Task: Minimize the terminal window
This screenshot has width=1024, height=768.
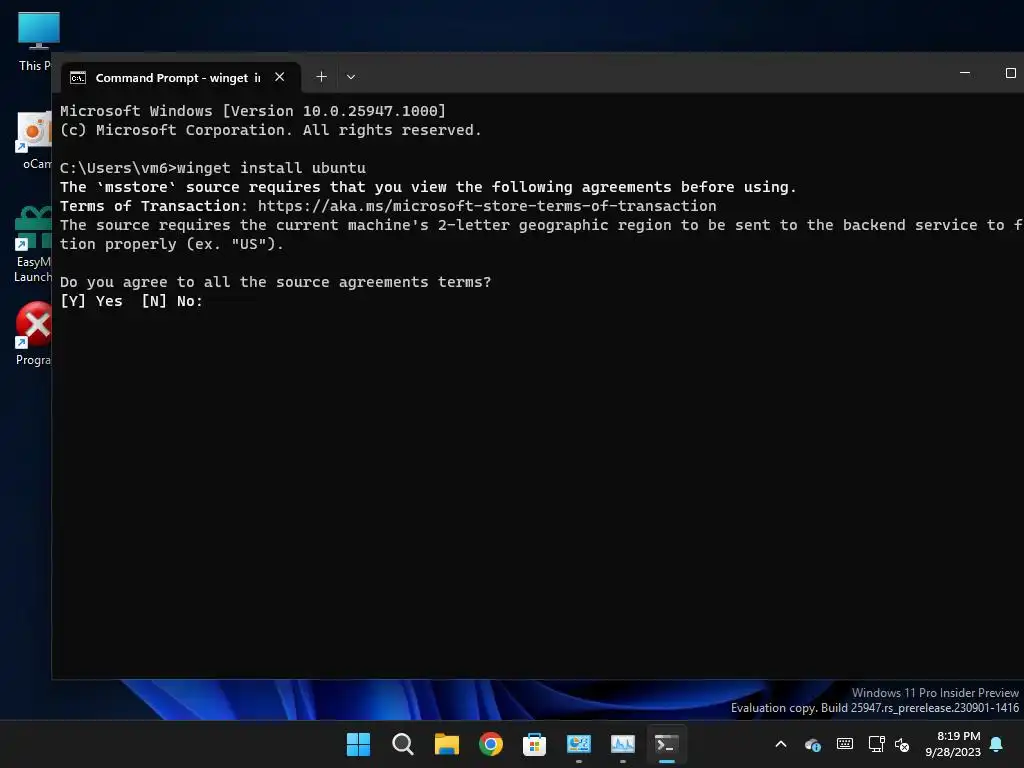Action: pyautogui.click(x=965, y=73)
